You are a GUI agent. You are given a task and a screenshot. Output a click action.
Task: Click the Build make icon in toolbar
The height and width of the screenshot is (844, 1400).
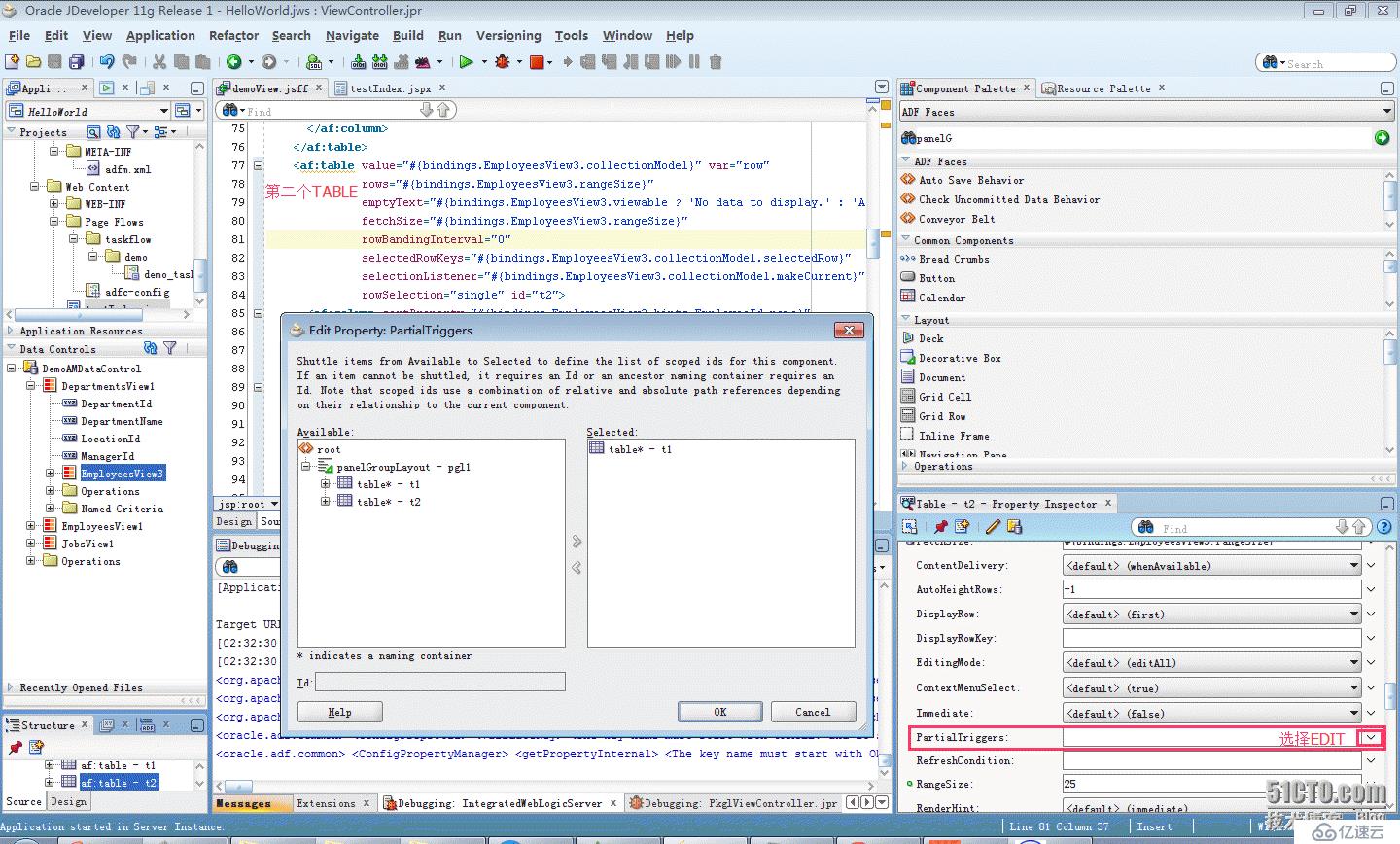pos(359,61)
